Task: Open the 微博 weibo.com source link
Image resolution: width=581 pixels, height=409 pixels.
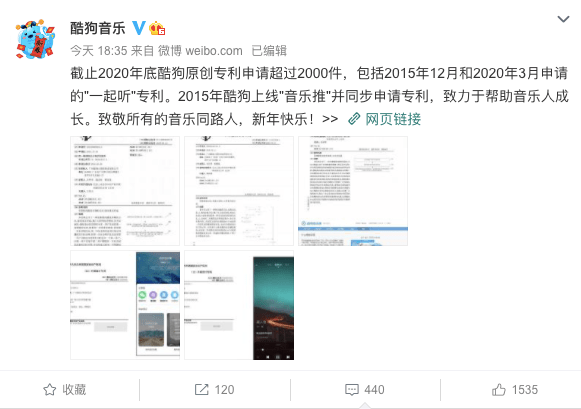Action: (x=200, y=51)
